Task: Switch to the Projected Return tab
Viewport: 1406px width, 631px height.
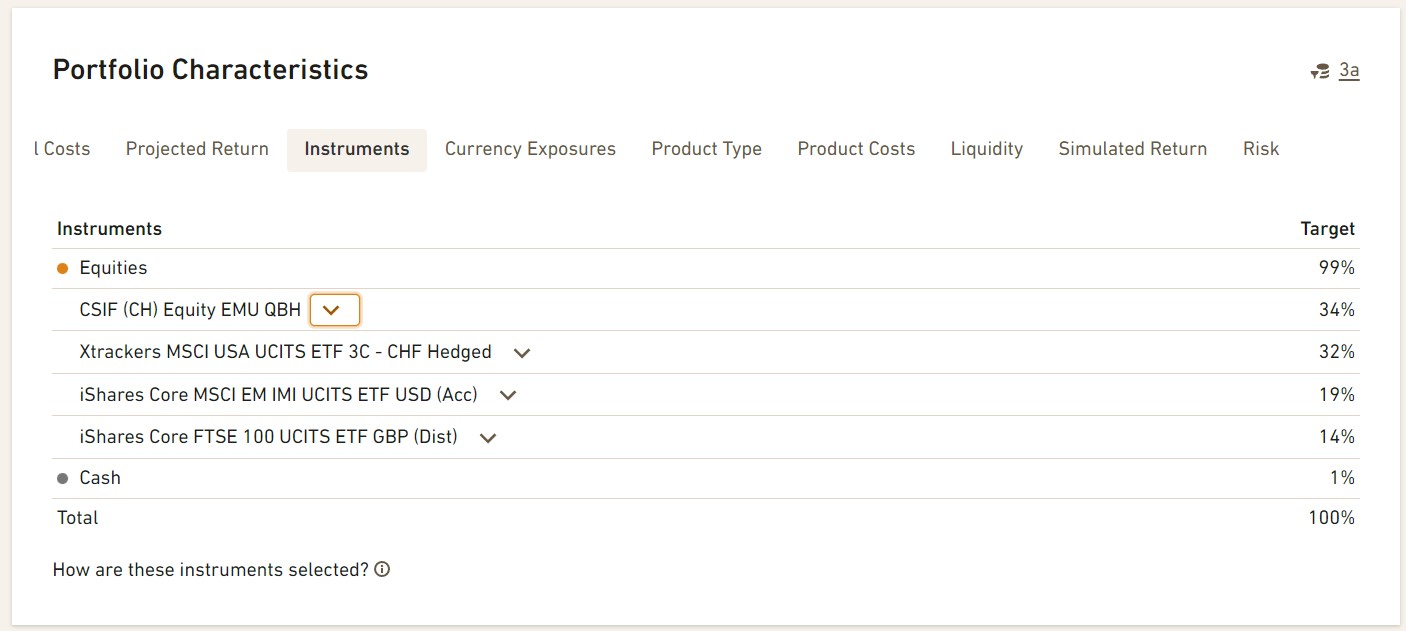Action: (197, 149)
